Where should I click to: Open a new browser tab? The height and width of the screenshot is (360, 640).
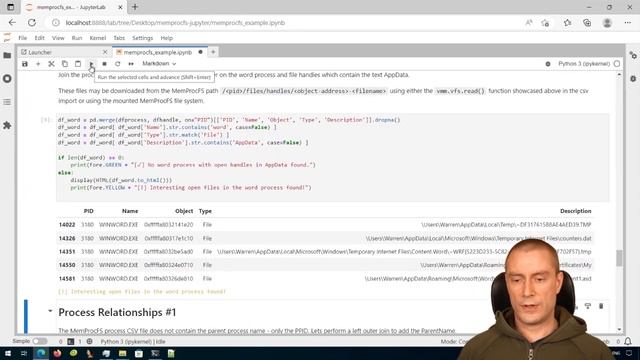click(x=135, y=7)
